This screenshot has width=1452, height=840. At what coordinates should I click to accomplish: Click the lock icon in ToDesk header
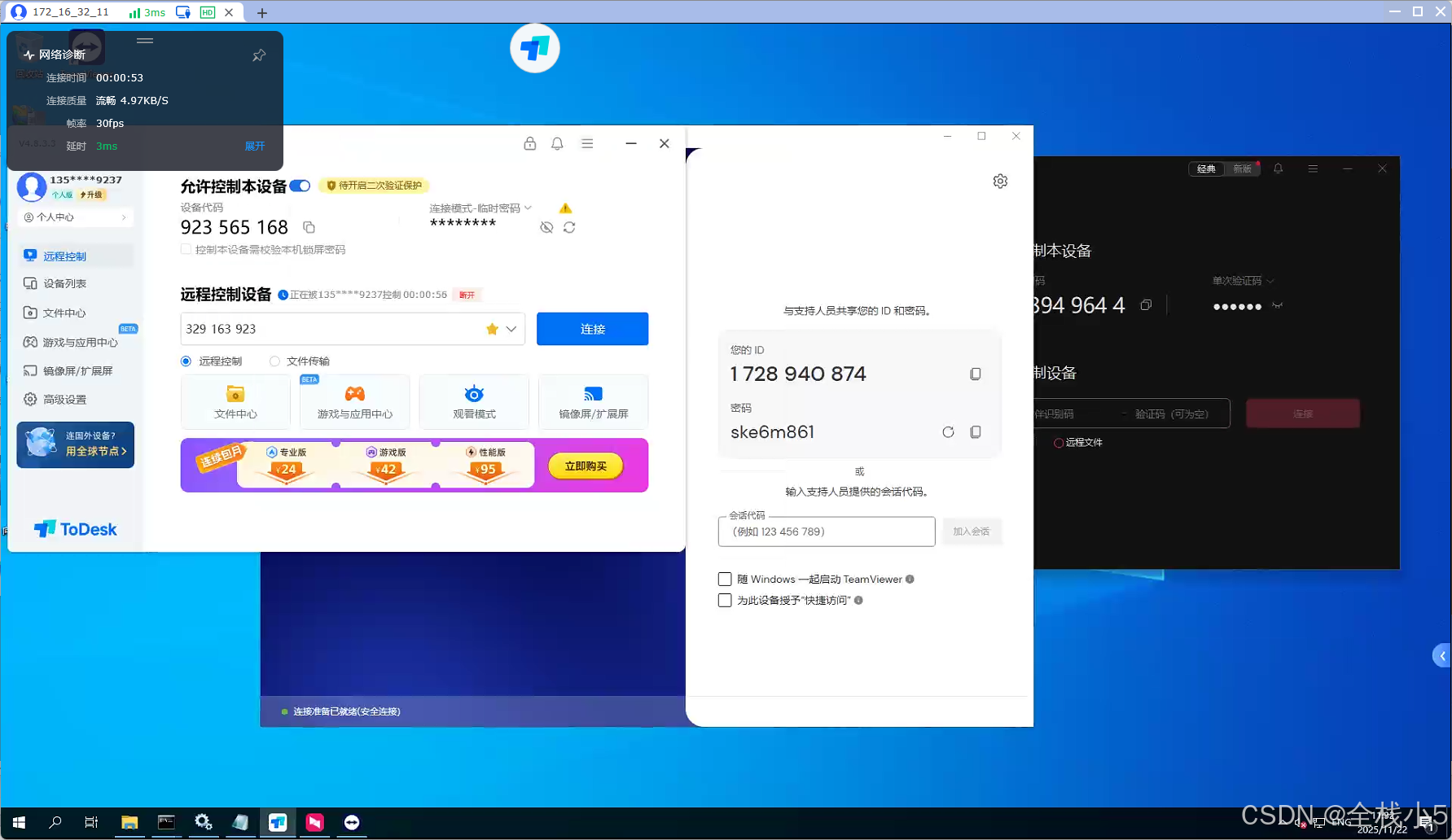tap(530, 143)
